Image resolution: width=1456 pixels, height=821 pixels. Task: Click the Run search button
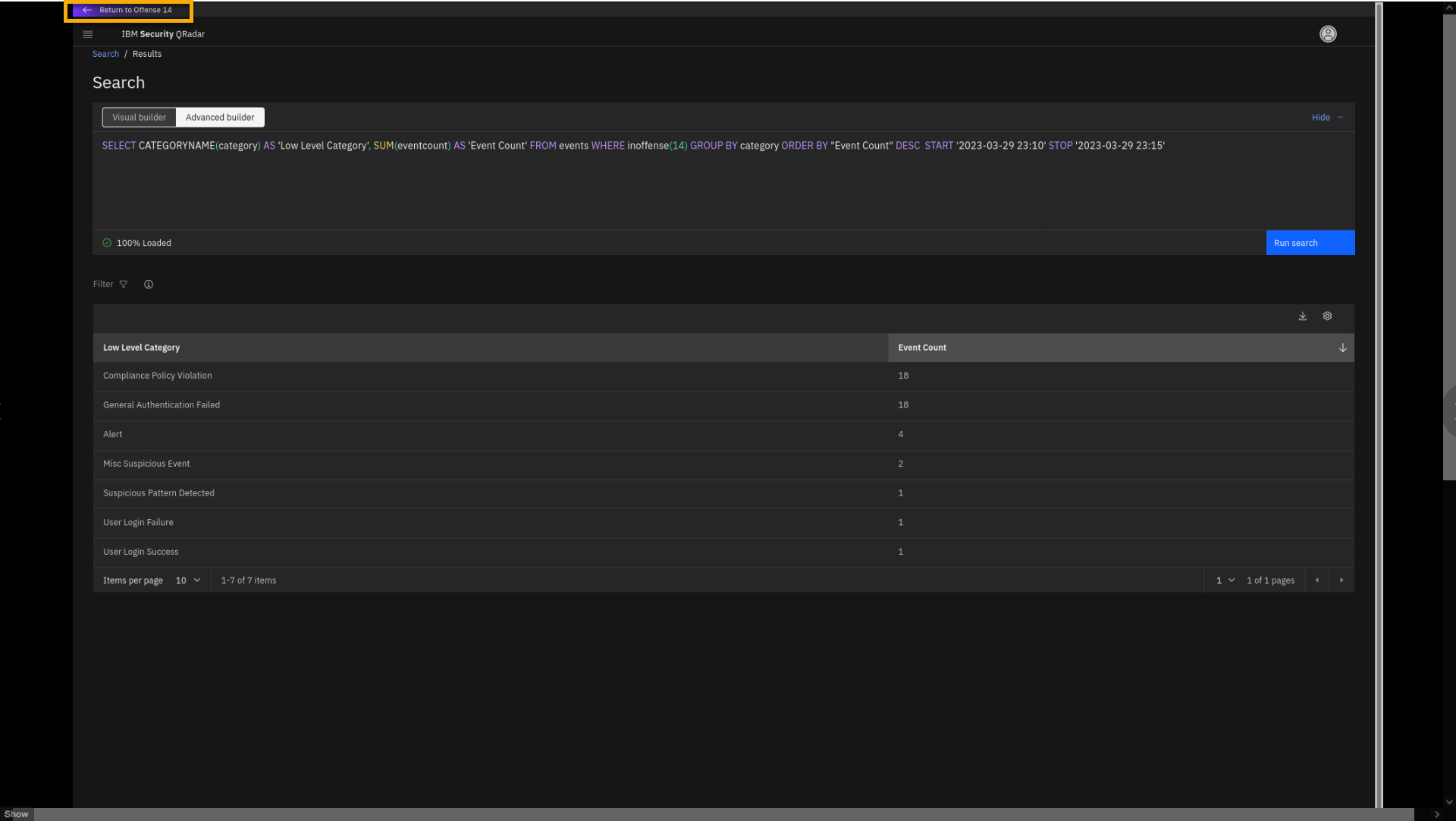(1310, 243)
